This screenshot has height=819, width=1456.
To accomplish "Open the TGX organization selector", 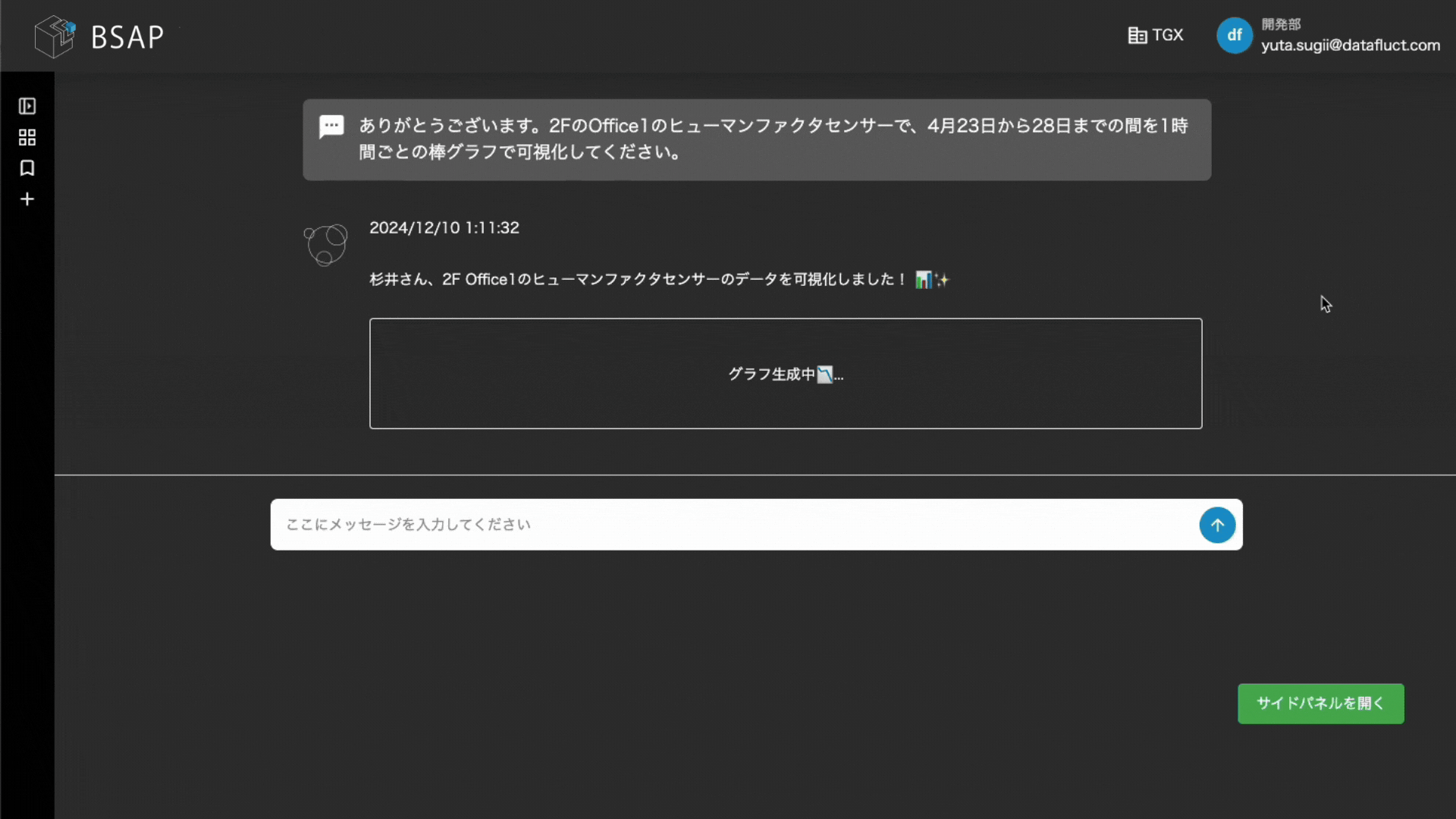I will click(1167, 35).
